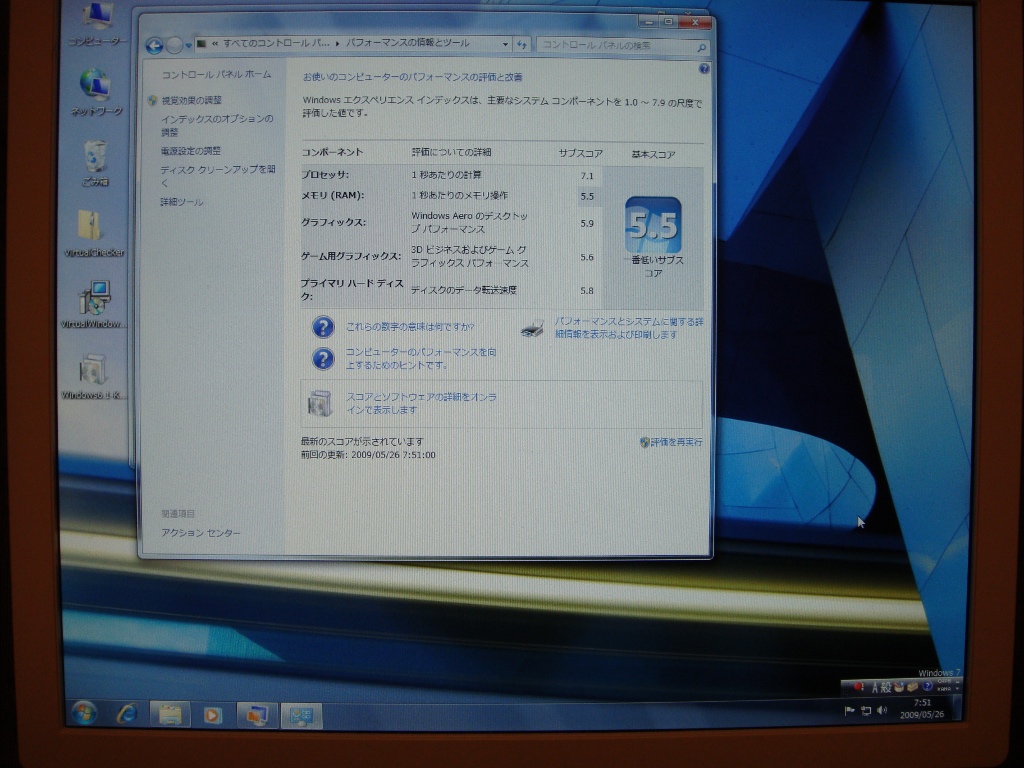Open the コンピューター desktop icon
The width and height of the screenshot is (1024, 768).
coord(98,23)
